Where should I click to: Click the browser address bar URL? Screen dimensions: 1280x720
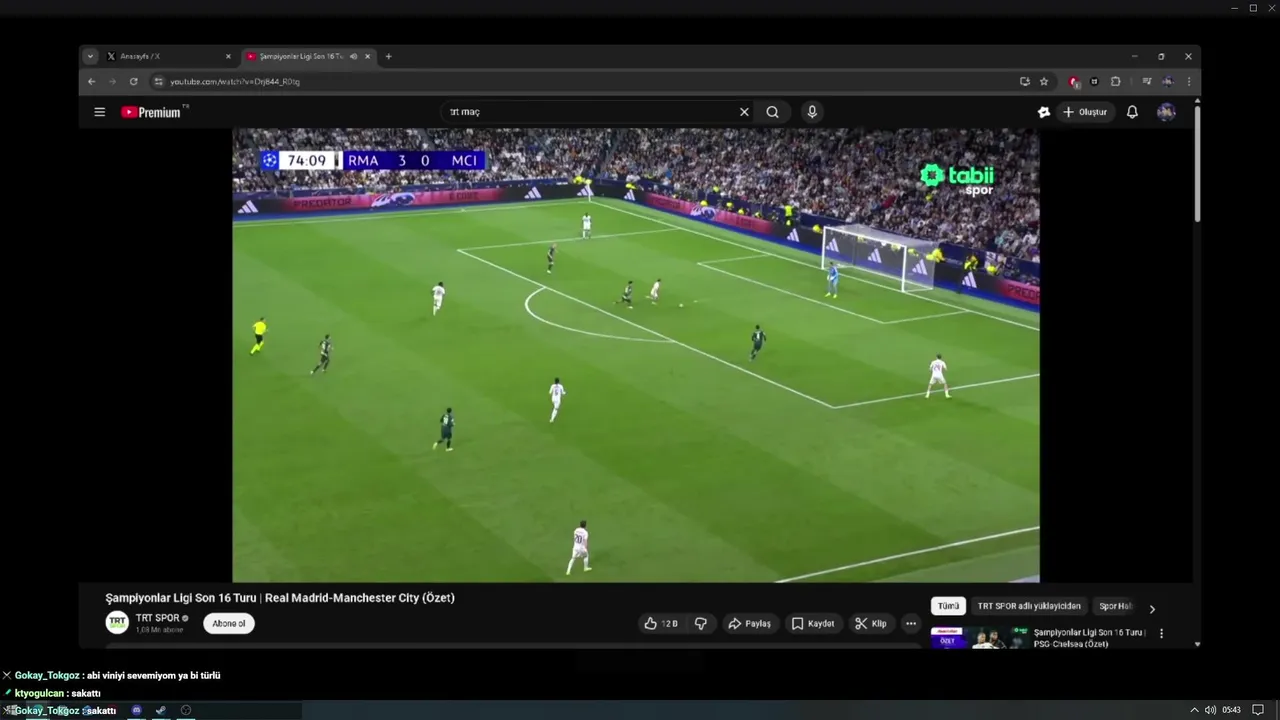coord(235,82)
